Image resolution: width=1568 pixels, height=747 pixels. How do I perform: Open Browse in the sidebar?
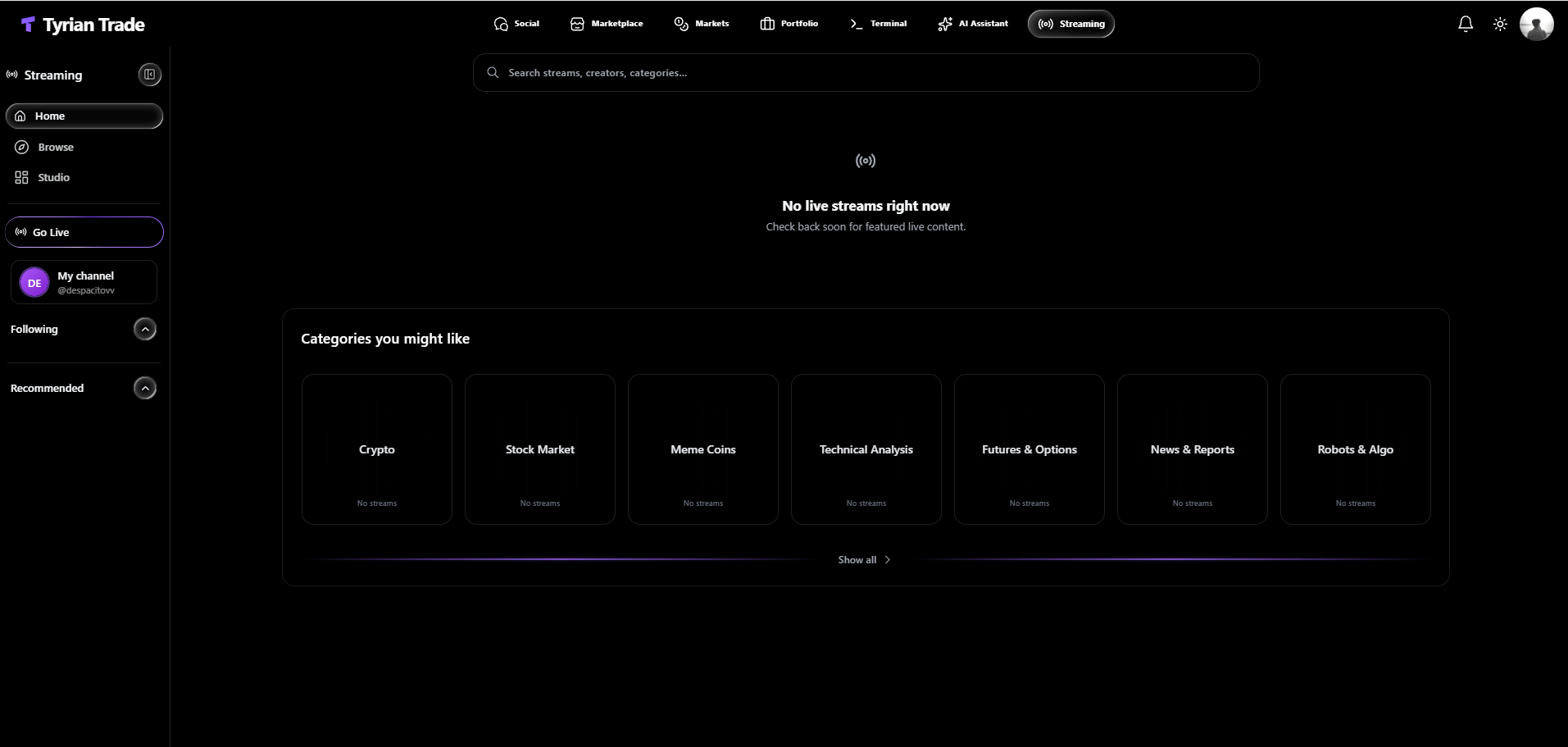[x=84, y=147]
